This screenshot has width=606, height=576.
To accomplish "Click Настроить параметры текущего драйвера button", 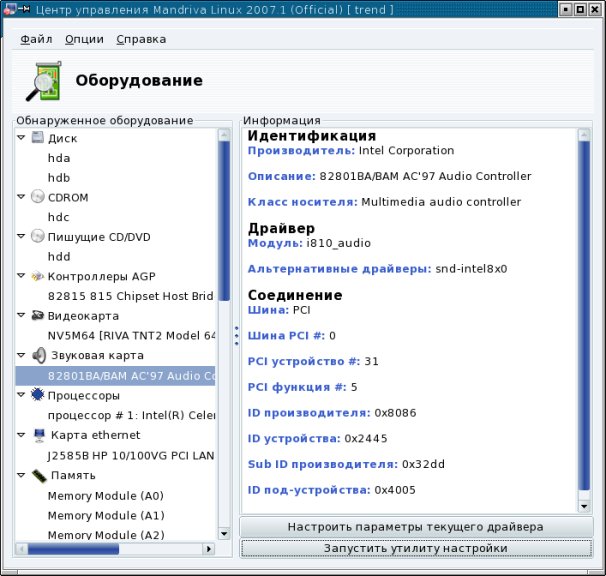I will (x=416, y=527).
